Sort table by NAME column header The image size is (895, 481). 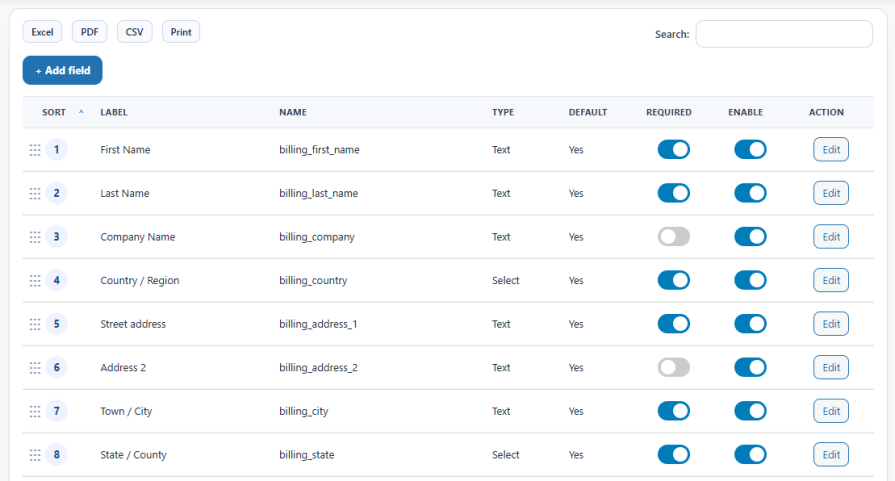293,112
